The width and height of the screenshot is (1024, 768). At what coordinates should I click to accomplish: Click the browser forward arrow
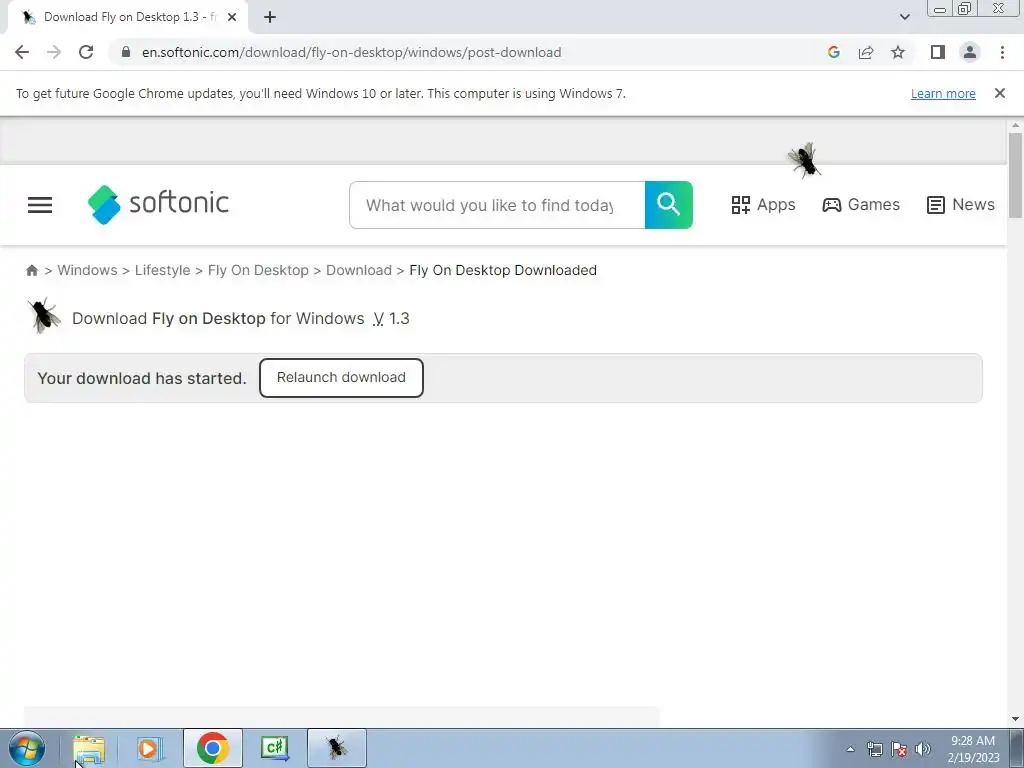(x=54, y=52)
